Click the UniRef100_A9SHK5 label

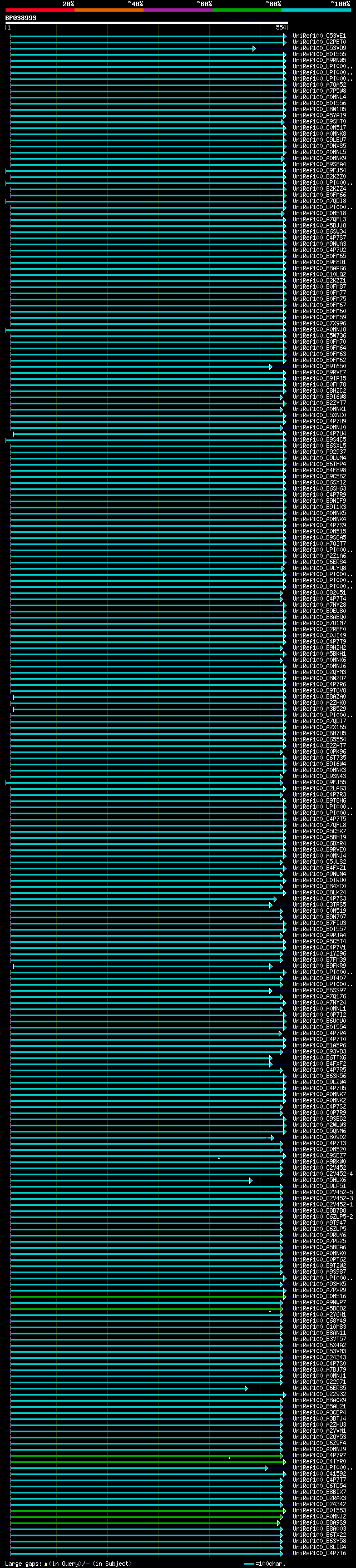(x=319, y=1284)
